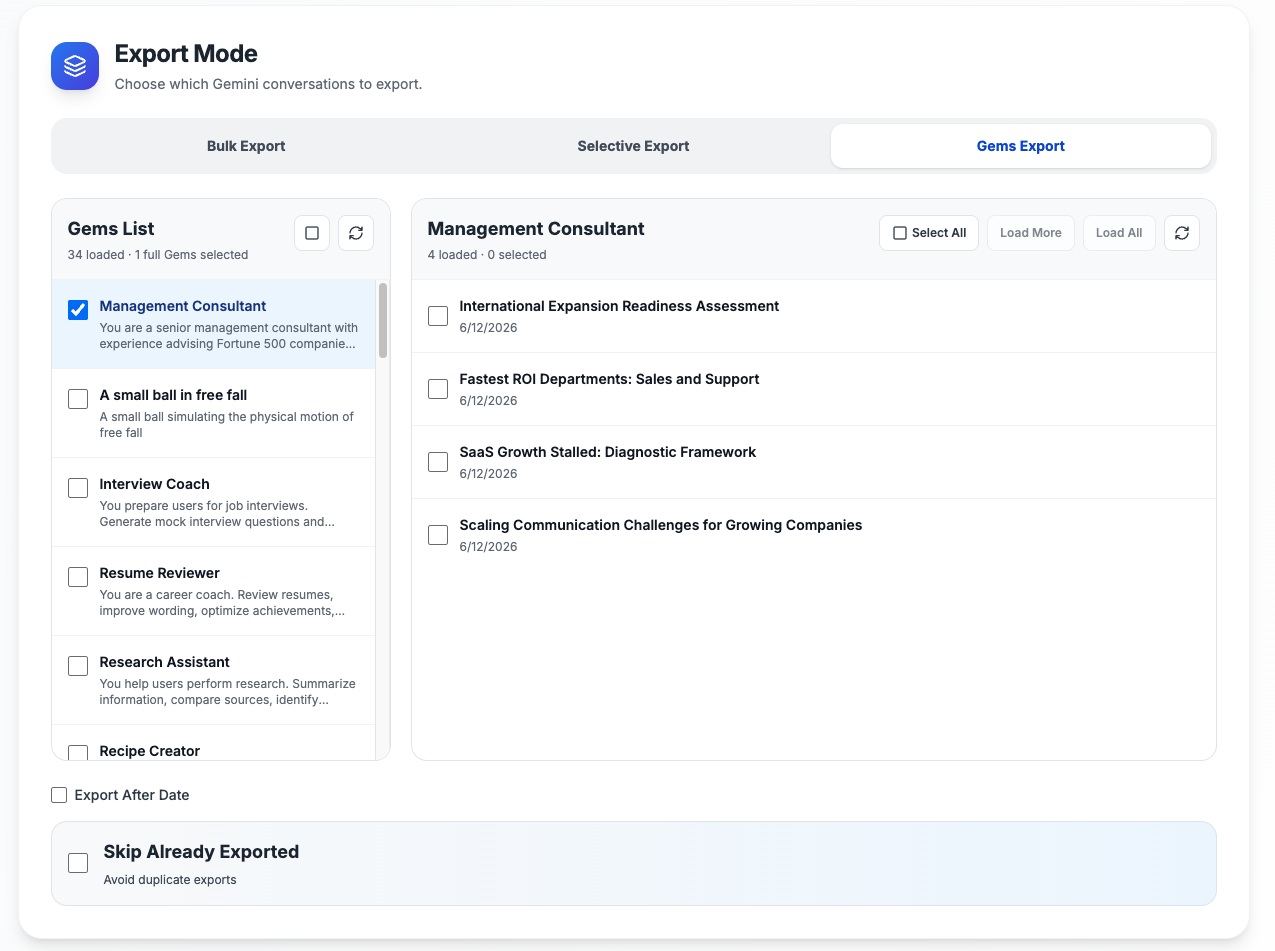Click the Select All button
Screen dimensions: 1275x951
click(929, 233)
